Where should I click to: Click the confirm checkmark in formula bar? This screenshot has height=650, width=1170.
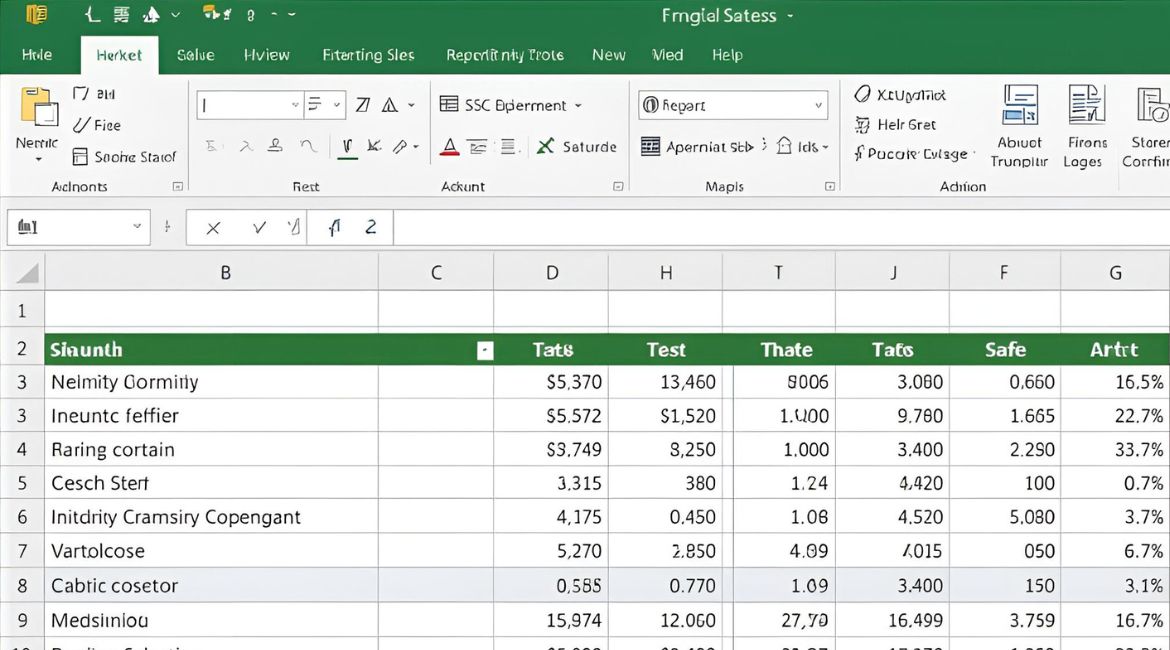(x=259, y=227)
